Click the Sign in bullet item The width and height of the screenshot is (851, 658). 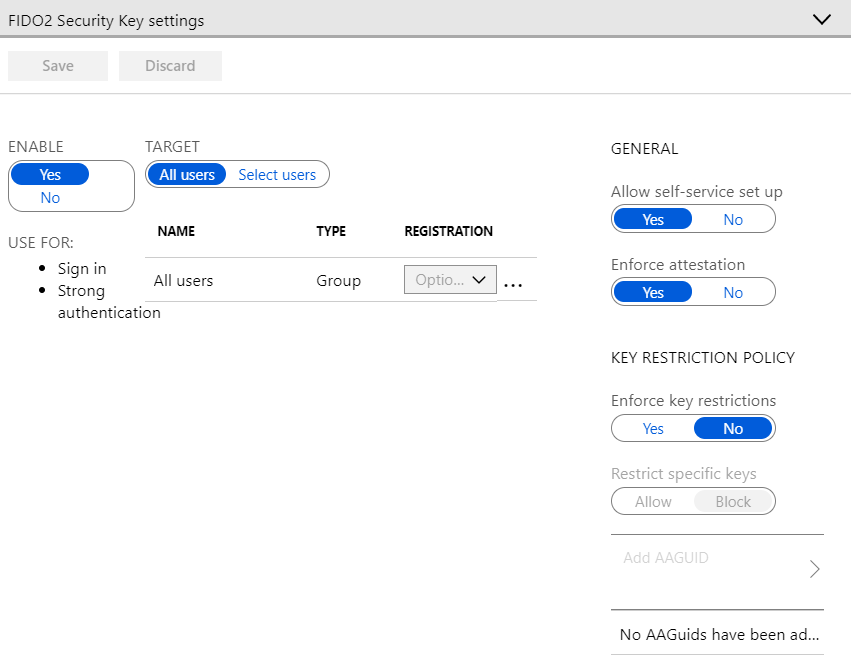click(x=82, y=269)
